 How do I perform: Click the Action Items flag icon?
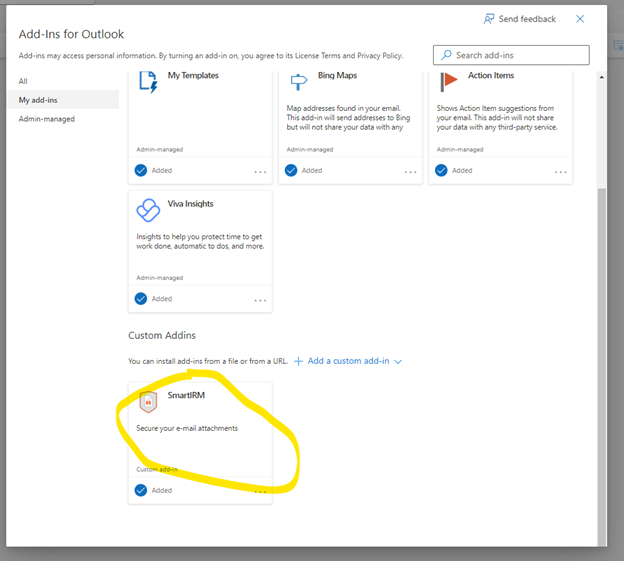tap(448, 83)
